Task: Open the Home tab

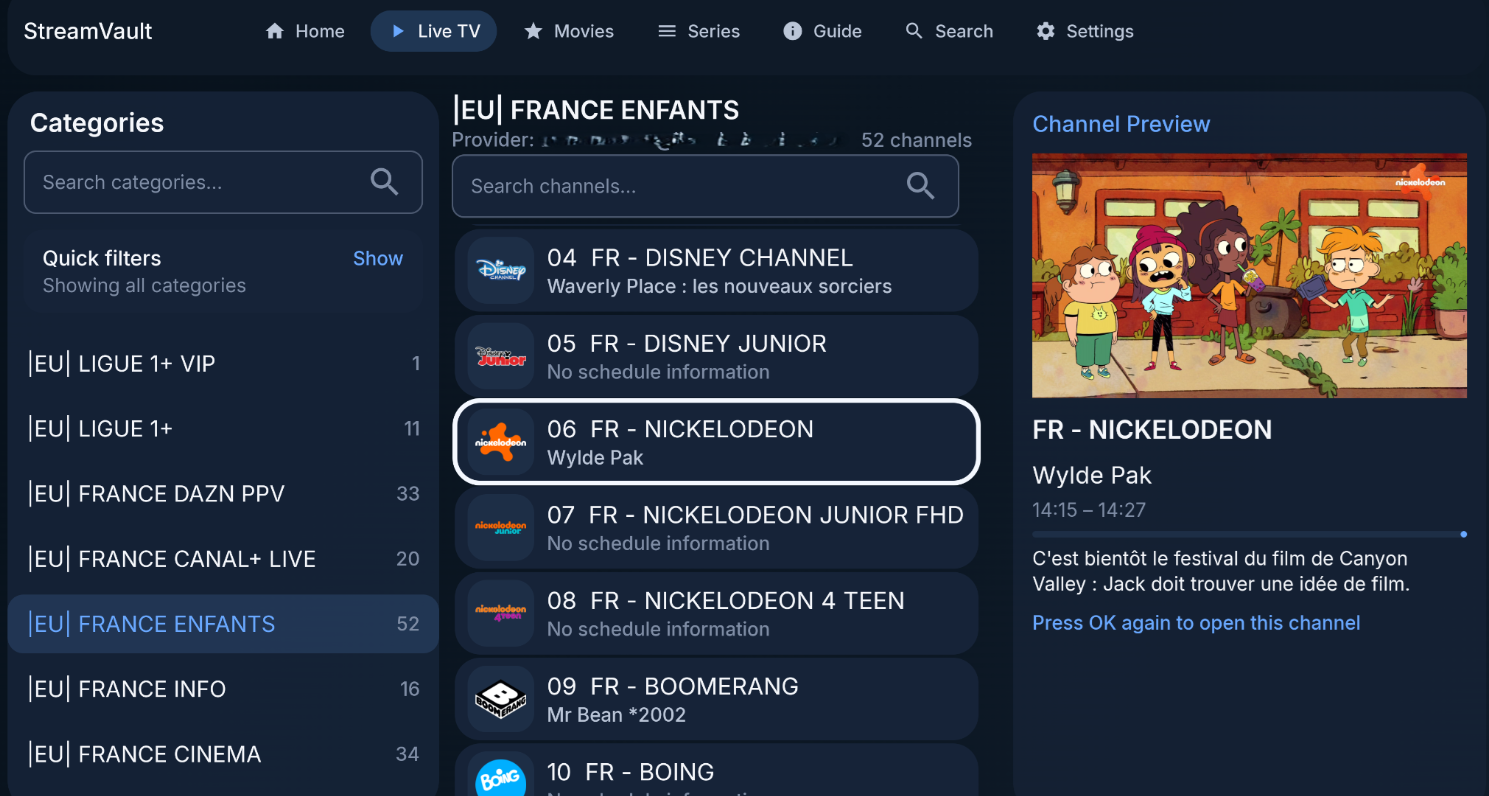Action: pos(305,31)
